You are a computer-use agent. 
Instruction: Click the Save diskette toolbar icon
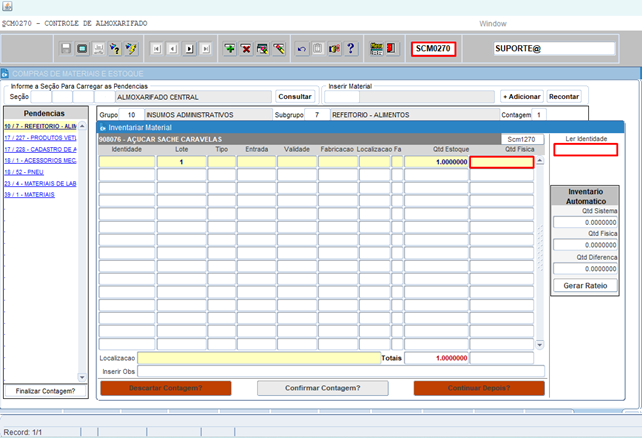click(66, 49)
